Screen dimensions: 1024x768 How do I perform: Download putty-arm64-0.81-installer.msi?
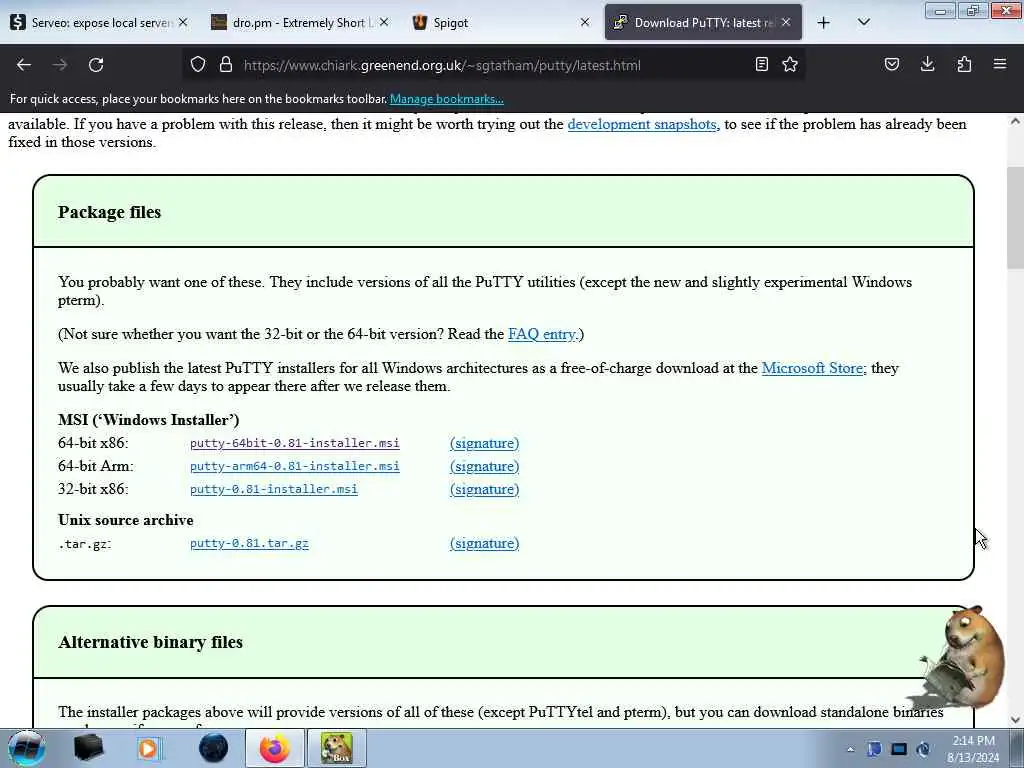pyautogui.click(x=295, y=466)
